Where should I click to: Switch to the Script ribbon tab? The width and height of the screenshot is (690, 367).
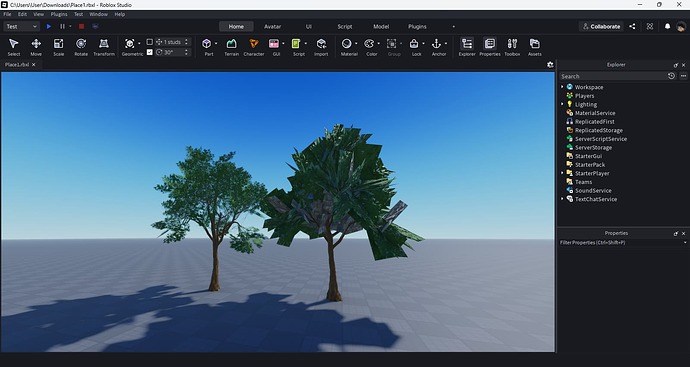tap(345, 26)
